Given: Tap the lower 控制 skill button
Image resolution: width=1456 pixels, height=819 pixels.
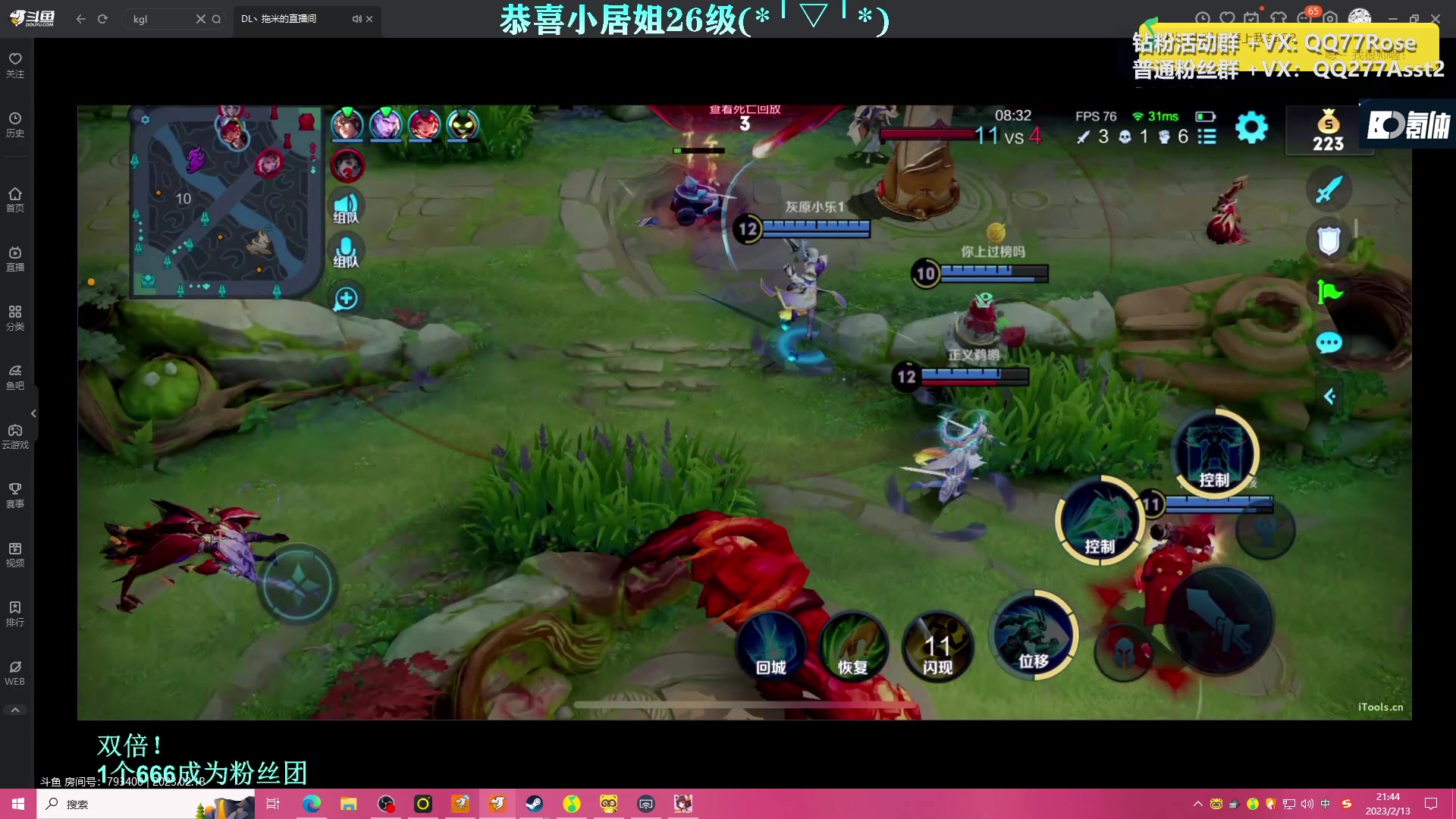Looking at the screenshot, I should click(1100, 519).
